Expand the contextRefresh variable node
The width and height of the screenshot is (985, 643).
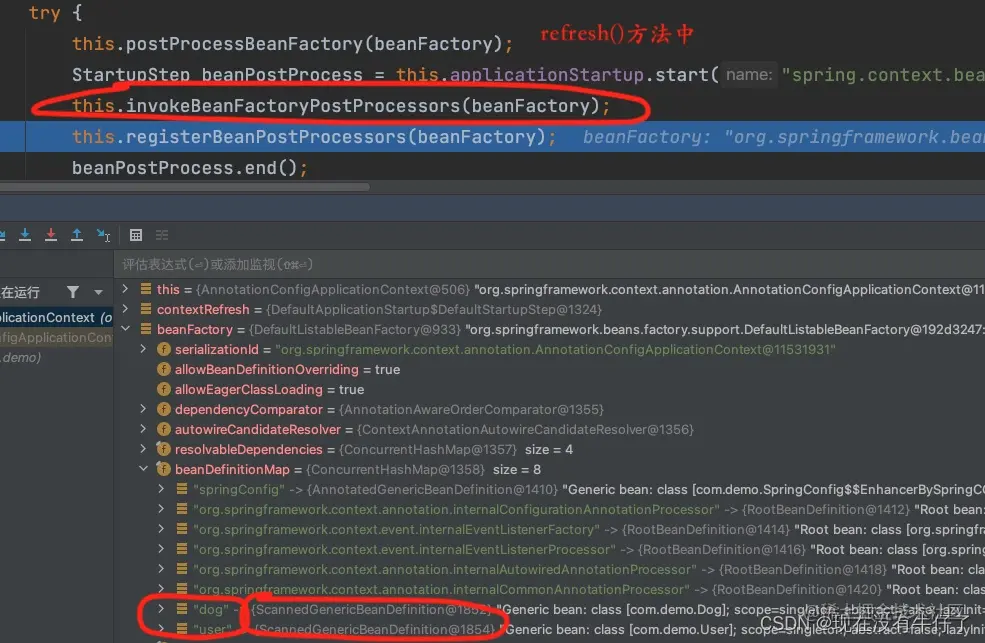125,309
